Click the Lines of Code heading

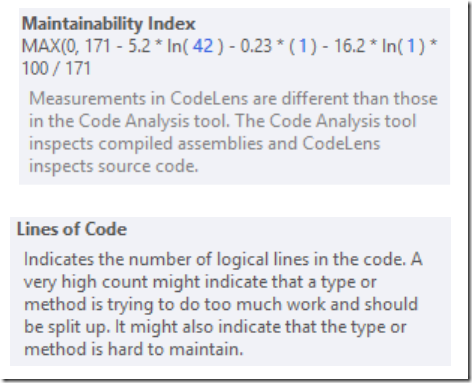72,229
